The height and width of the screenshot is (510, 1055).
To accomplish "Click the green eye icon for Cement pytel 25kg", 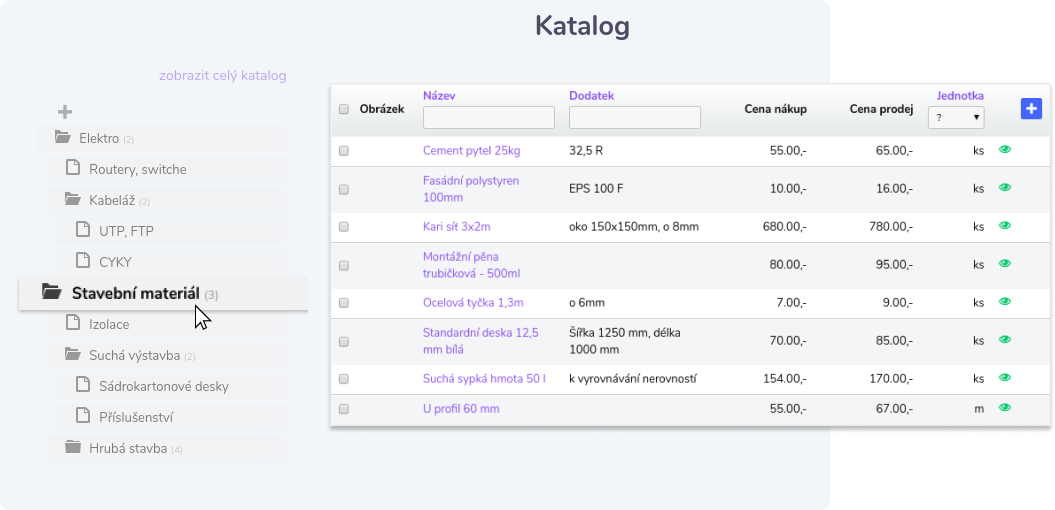I will pos(1005,149).
